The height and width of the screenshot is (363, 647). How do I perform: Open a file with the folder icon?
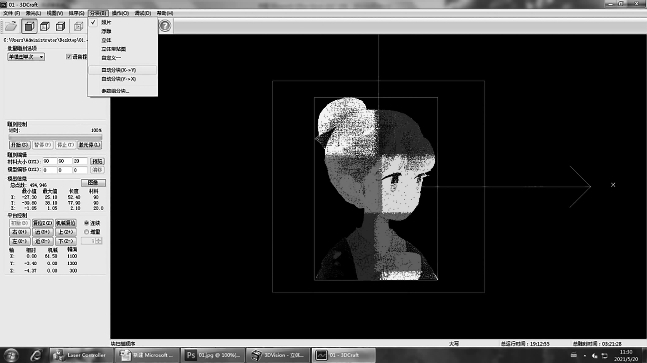pos(11,26)
